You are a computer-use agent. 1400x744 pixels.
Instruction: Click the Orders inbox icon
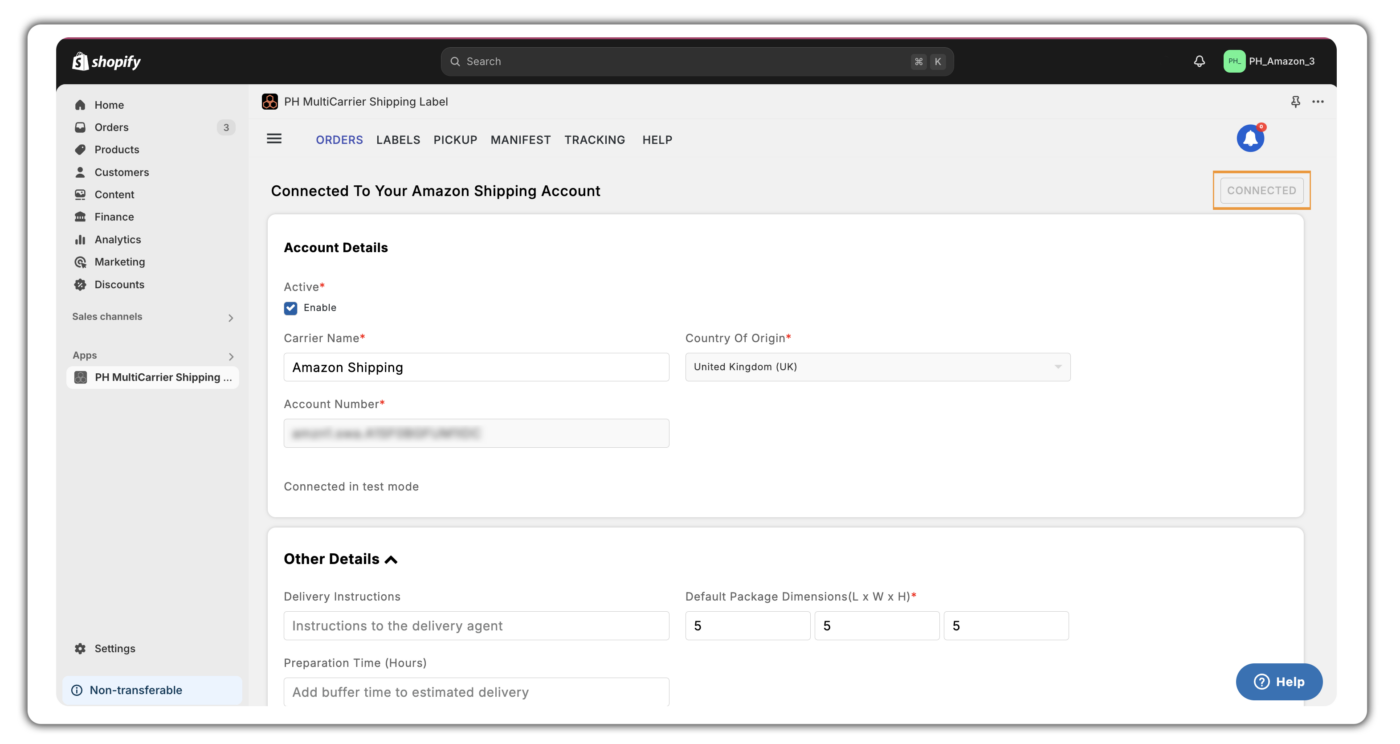[x=81, y=127]
